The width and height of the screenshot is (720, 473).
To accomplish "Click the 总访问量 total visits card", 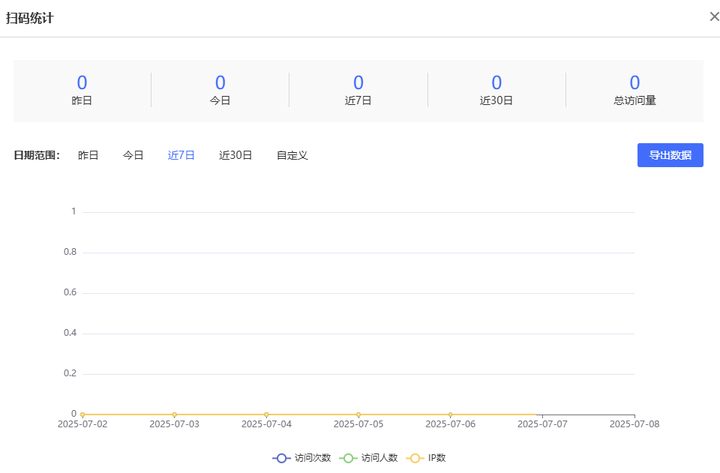I will click(635, 90).
